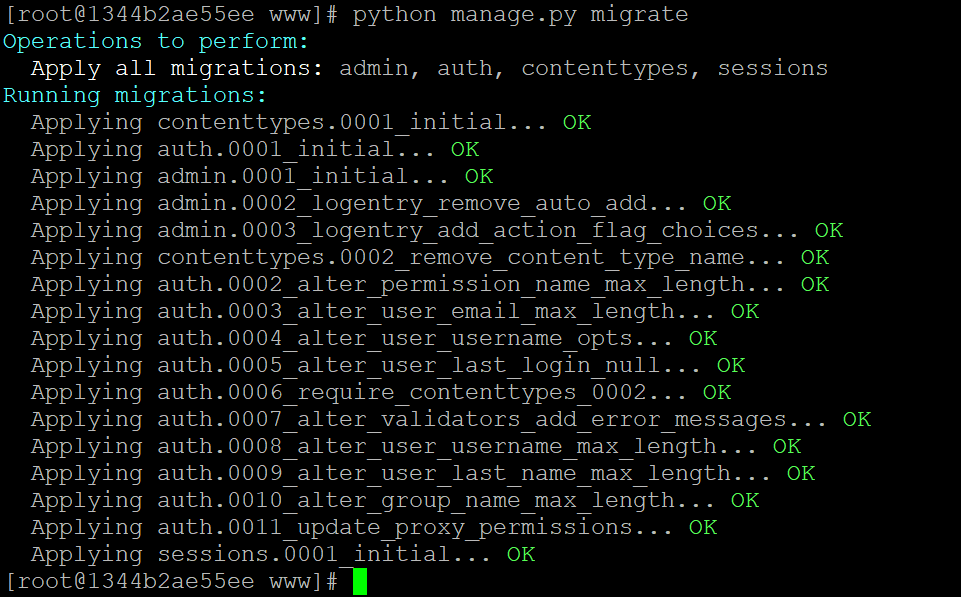Click the 'Operations to perform:' heading

coord(156,41)
